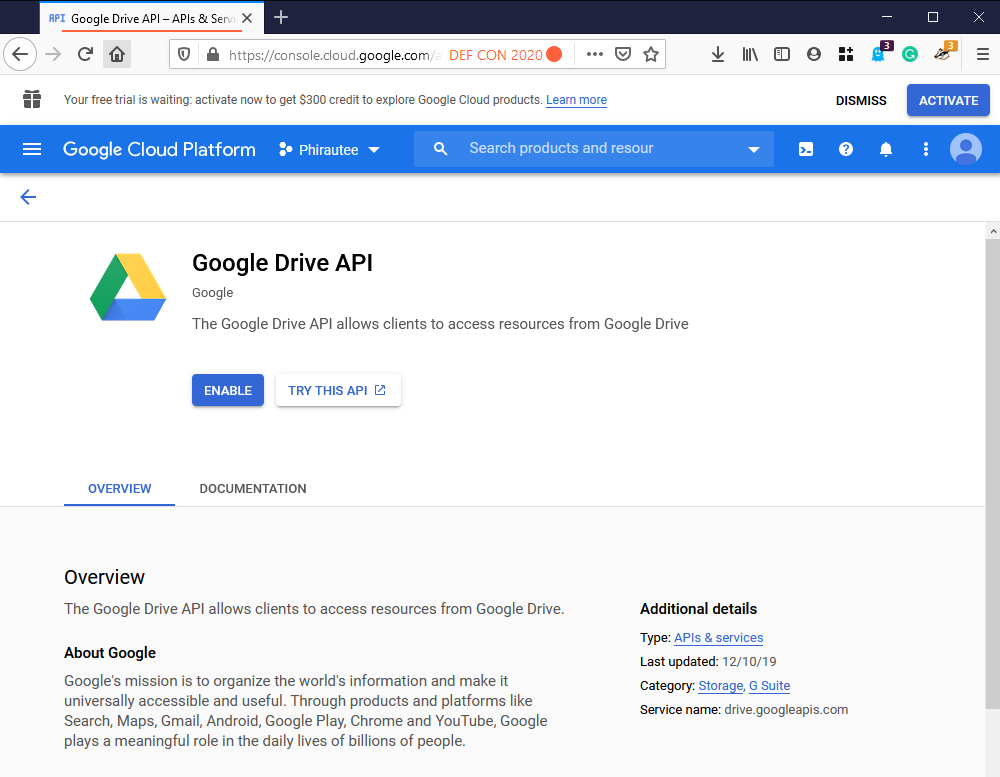Open the Phirautee project selector dropdown
The height and width of the screenshot is (777, 1000).
[x=329, y=150]
